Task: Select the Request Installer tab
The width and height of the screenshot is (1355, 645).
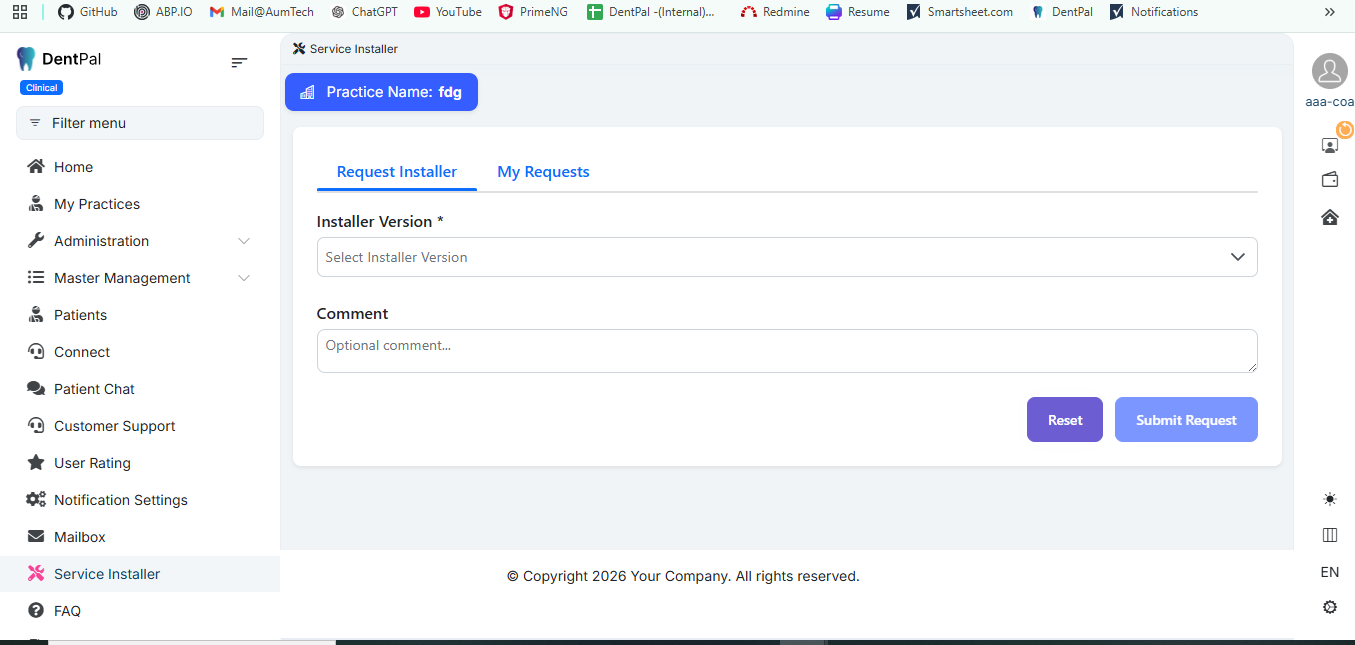Action: click(396, 172)
